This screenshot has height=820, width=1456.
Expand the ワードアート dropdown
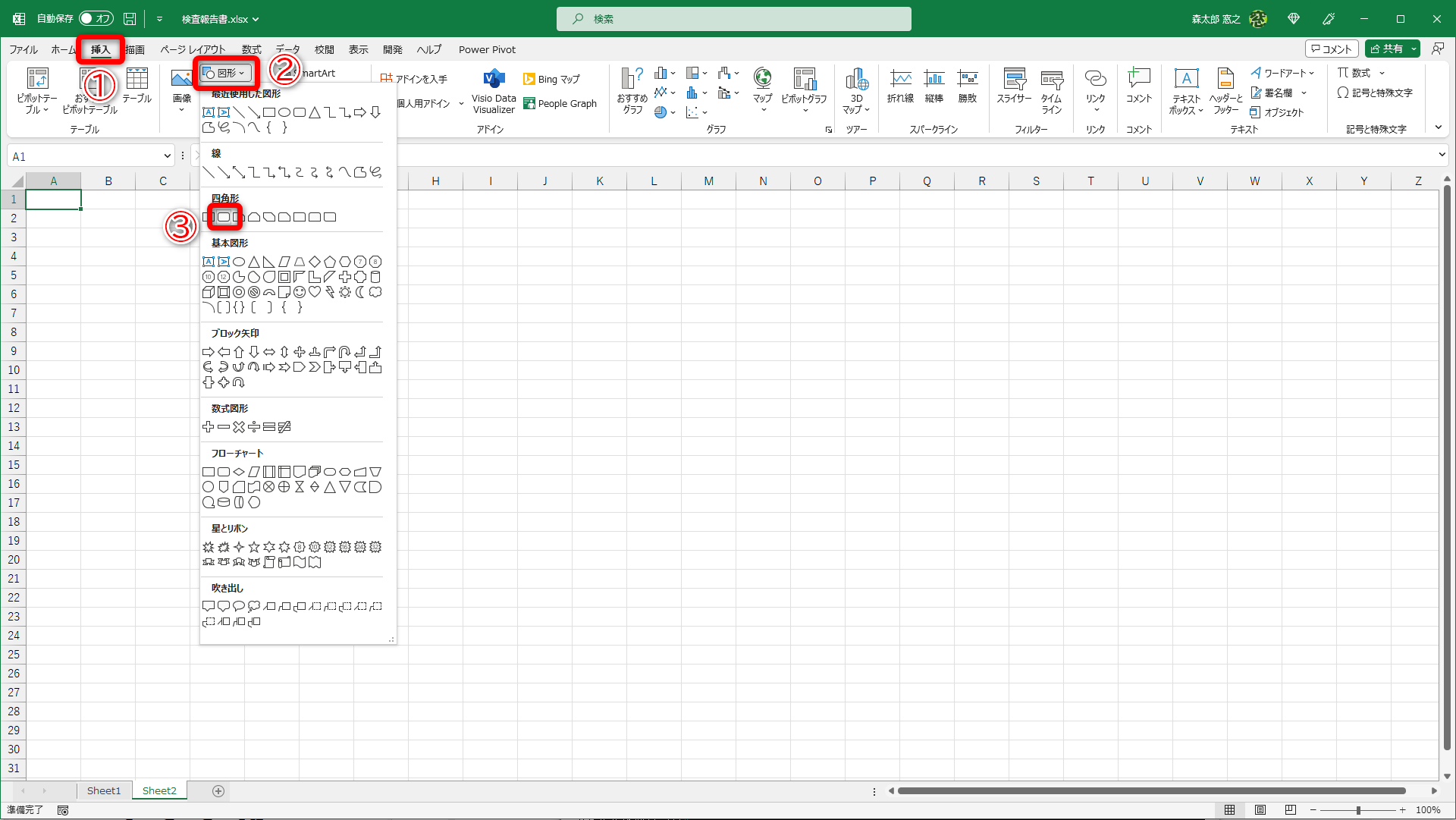(1312, 73)
